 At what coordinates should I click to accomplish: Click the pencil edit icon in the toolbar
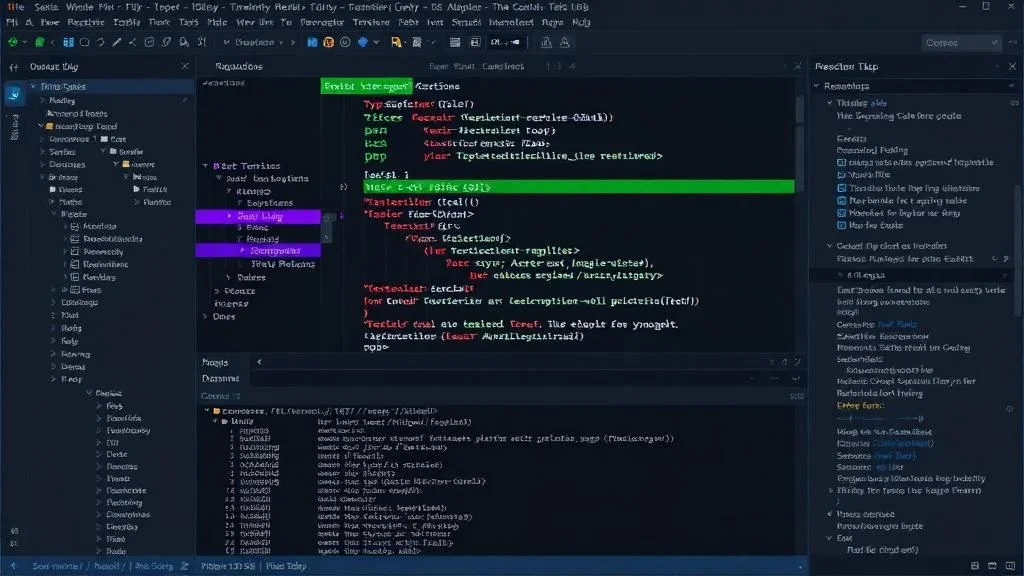(x=116, y=42)
